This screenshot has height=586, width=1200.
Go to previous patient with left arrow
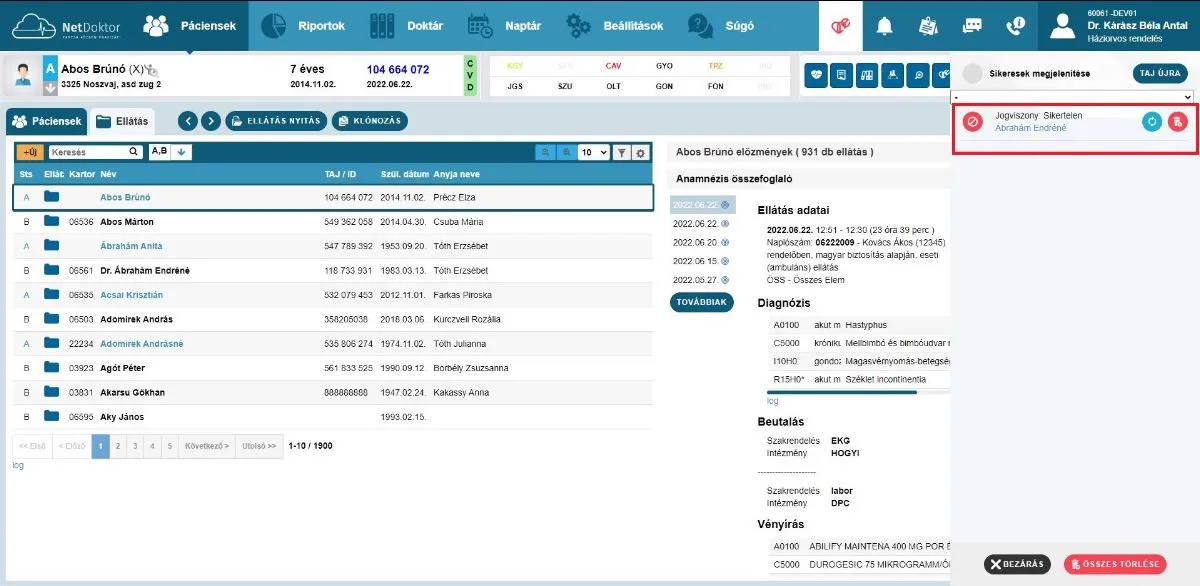pyautogui.click(x=187, y=121)
